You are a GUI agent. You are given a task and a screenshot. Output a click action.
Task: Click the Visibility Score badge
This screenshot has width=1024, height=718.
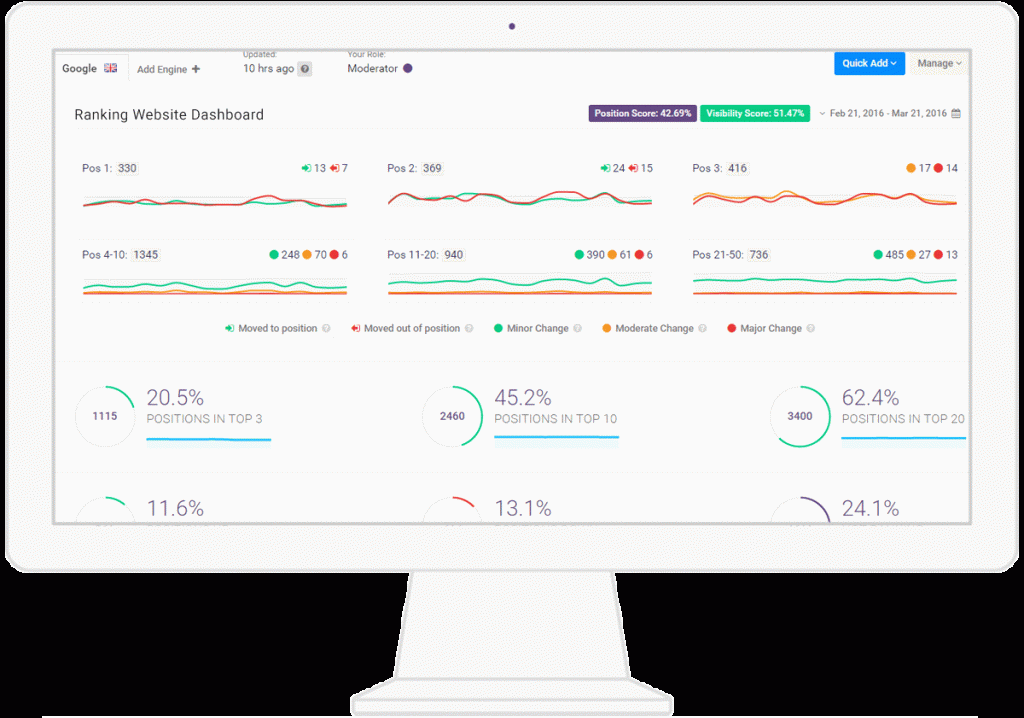point(755,113)
